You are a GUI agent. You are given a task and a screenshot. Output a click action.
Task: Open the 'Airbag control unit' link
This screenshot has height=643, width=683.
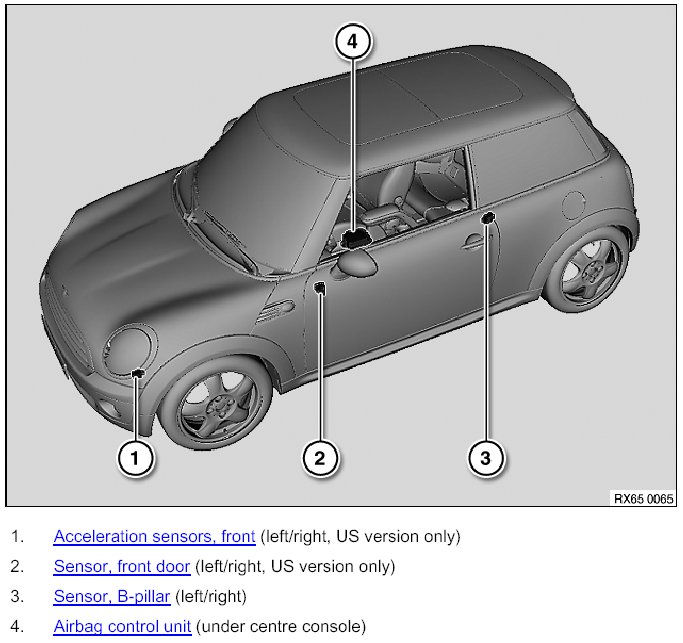coord(122,626)
